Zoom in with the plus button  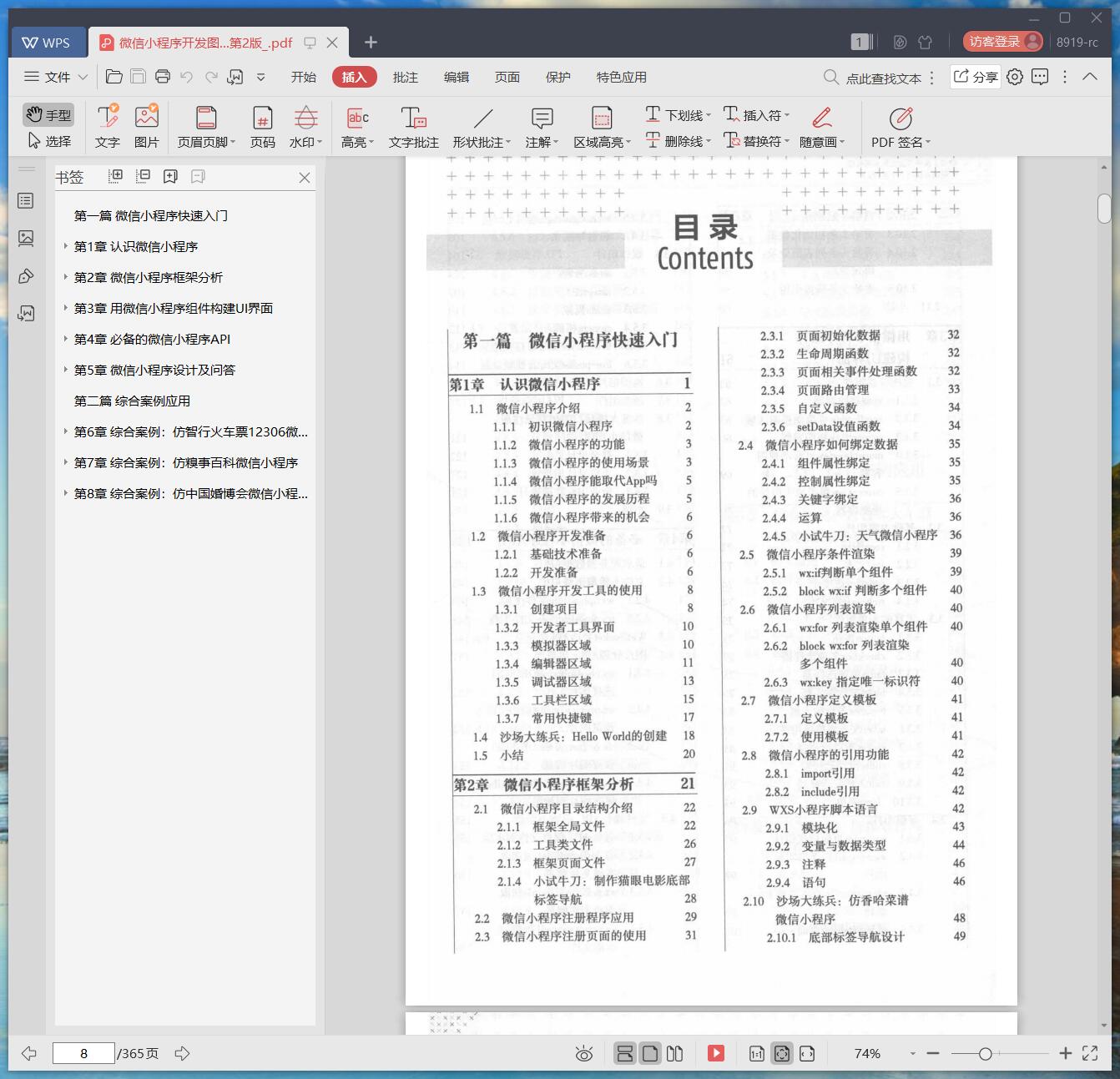(x=1065, y=1053)
